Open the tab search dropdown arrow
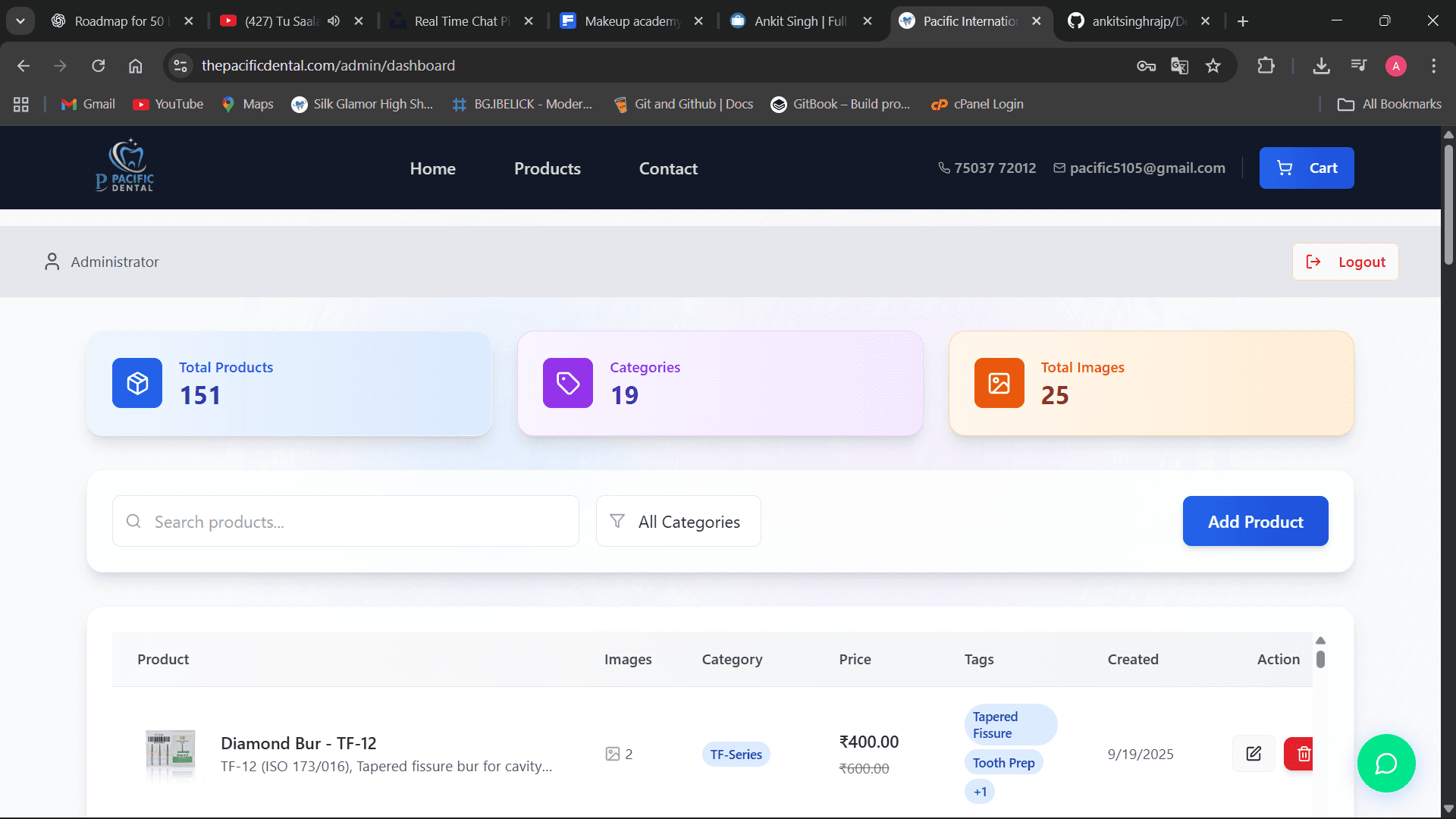This screenshot has width=1456, height=819. pos(20,21)
